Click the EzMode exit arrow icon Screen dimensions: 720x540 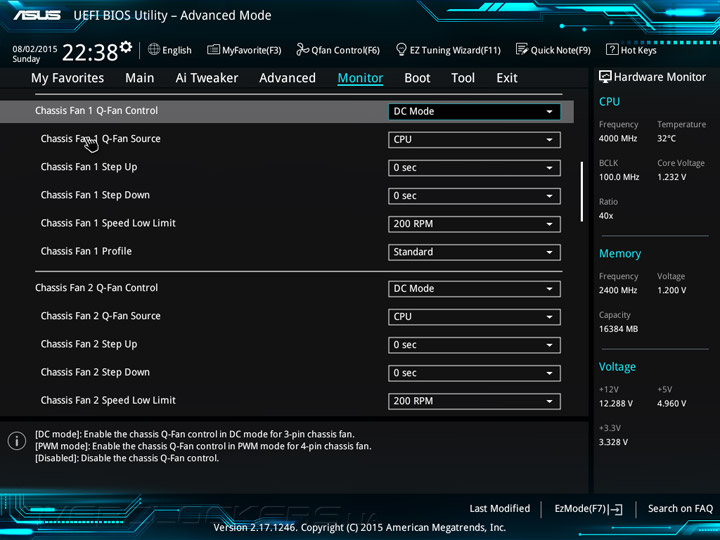coord(616,509)
